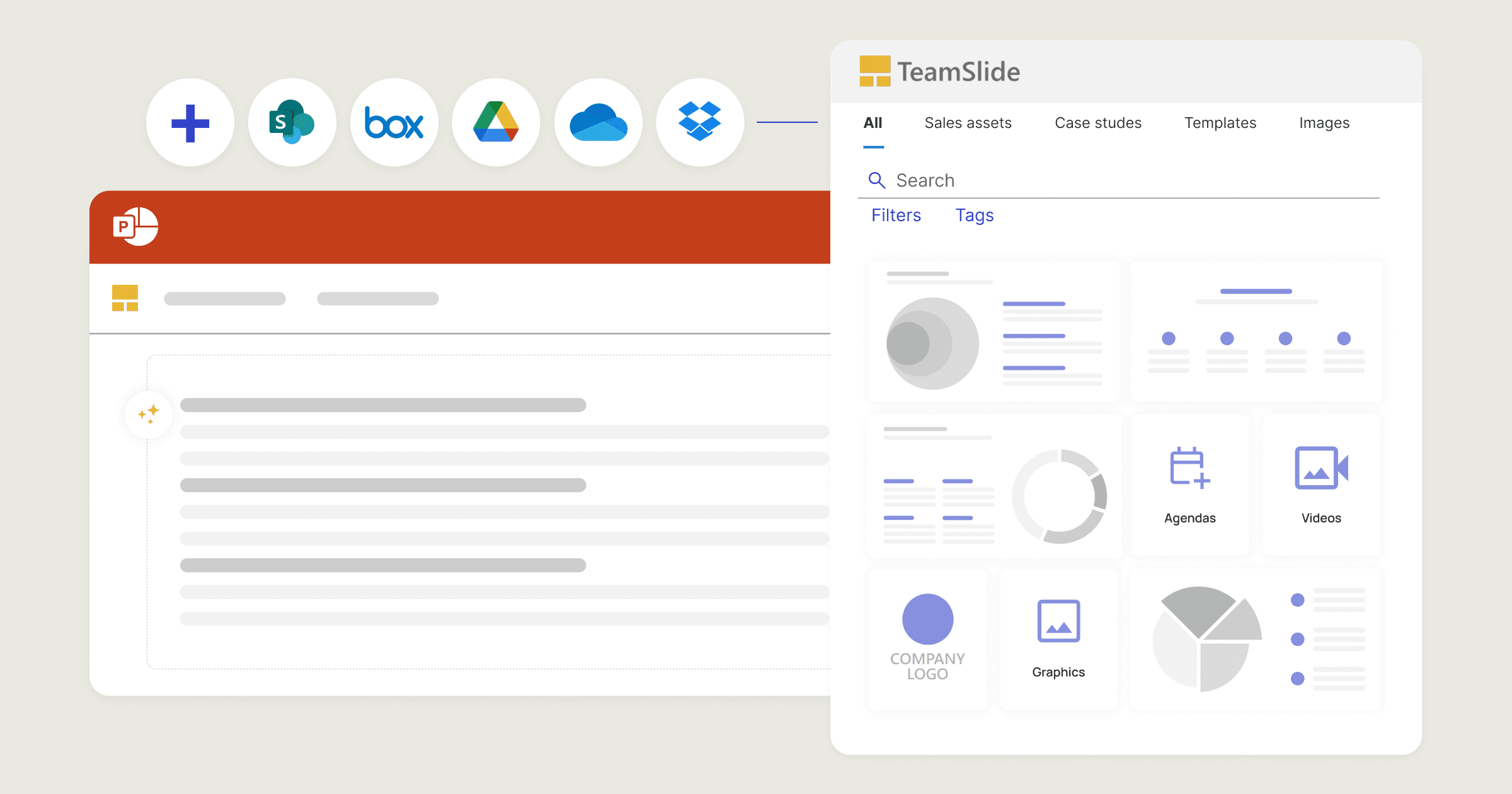
Task: Click the second placeholder ribbon item in PowerPoint
Action: tap(378, 299)
